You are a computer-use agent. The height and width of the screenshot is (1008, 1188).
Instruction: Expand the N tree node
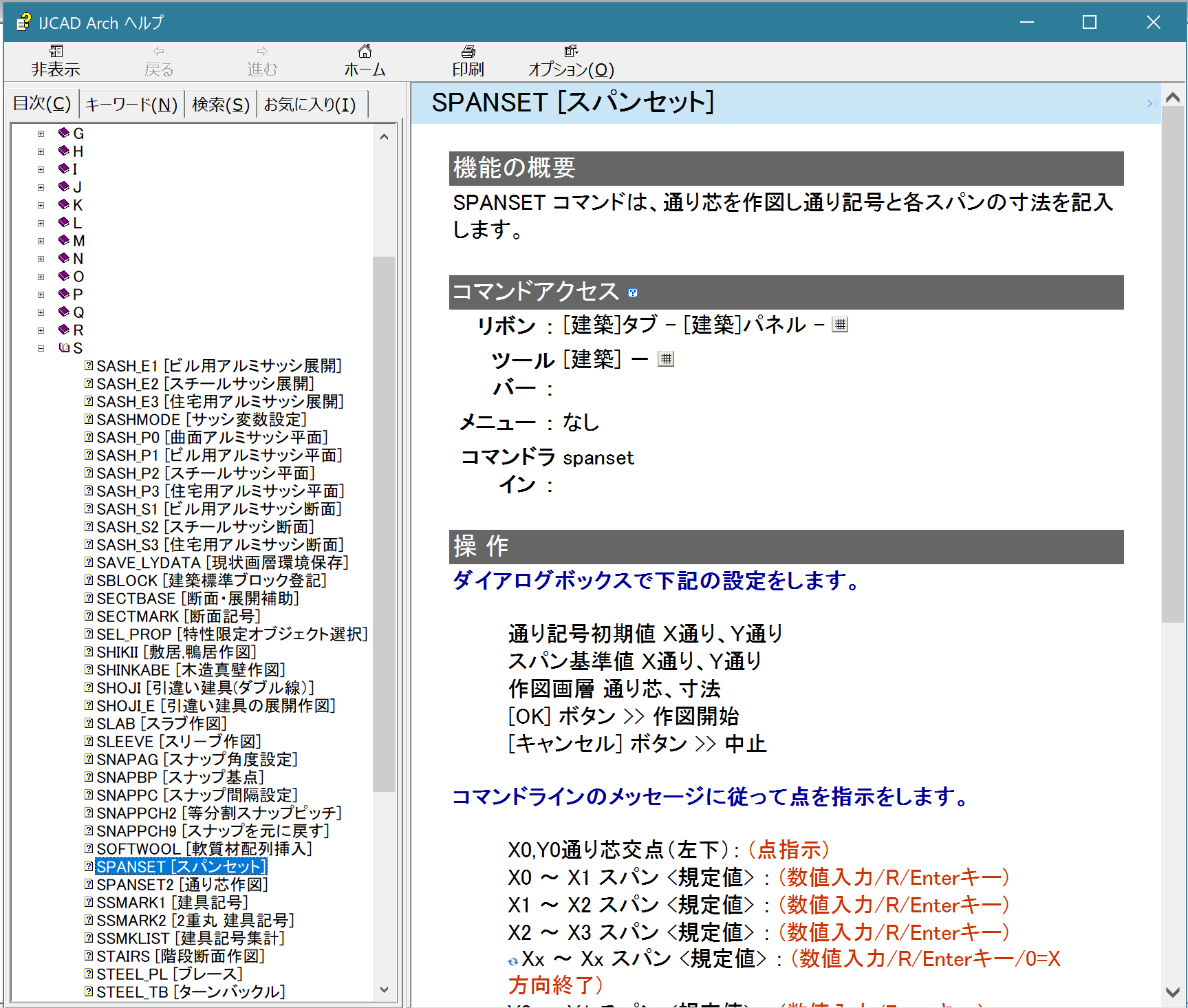(41, 259)
